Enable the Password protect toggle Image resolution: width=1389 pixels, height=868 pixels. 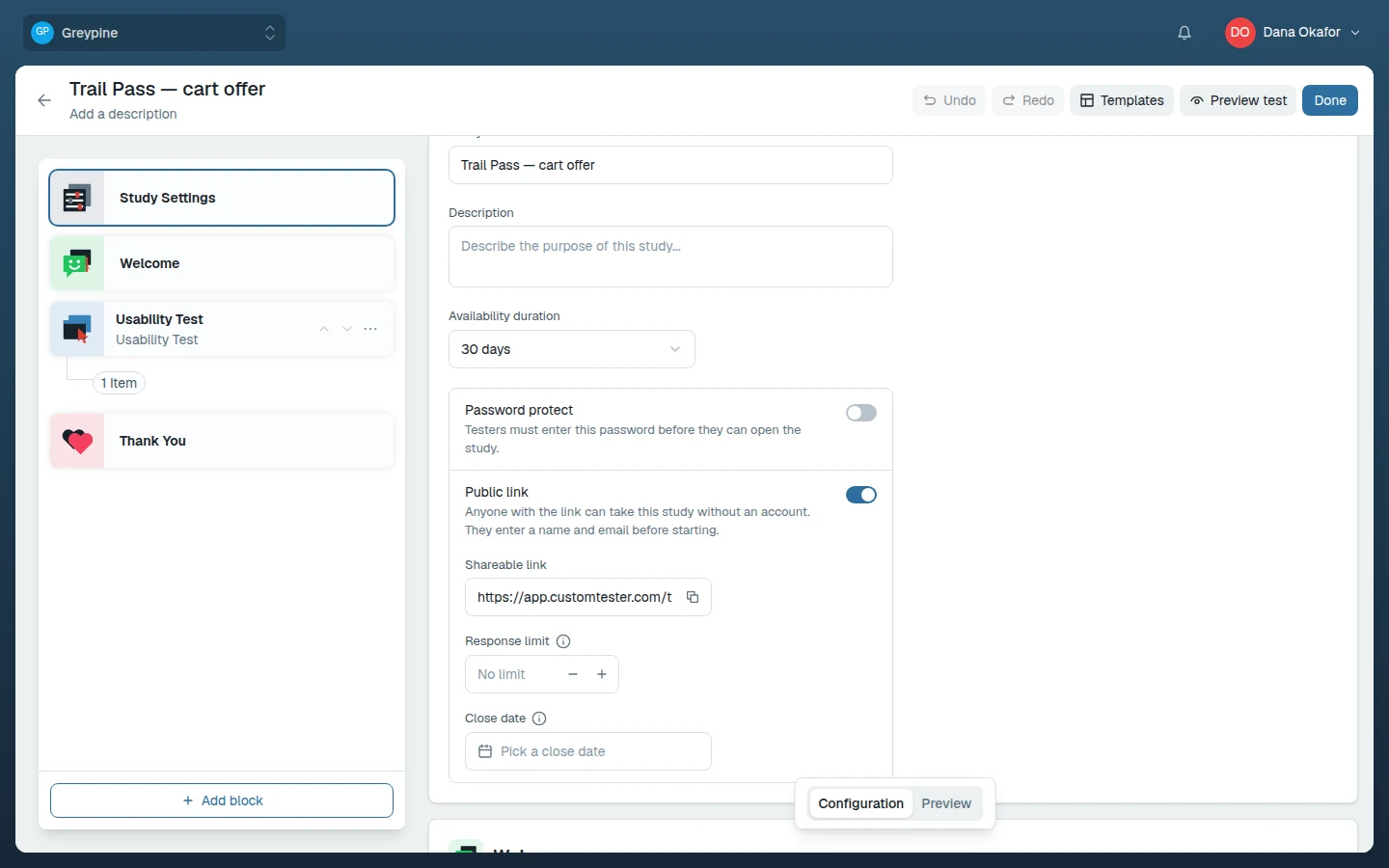861,413
